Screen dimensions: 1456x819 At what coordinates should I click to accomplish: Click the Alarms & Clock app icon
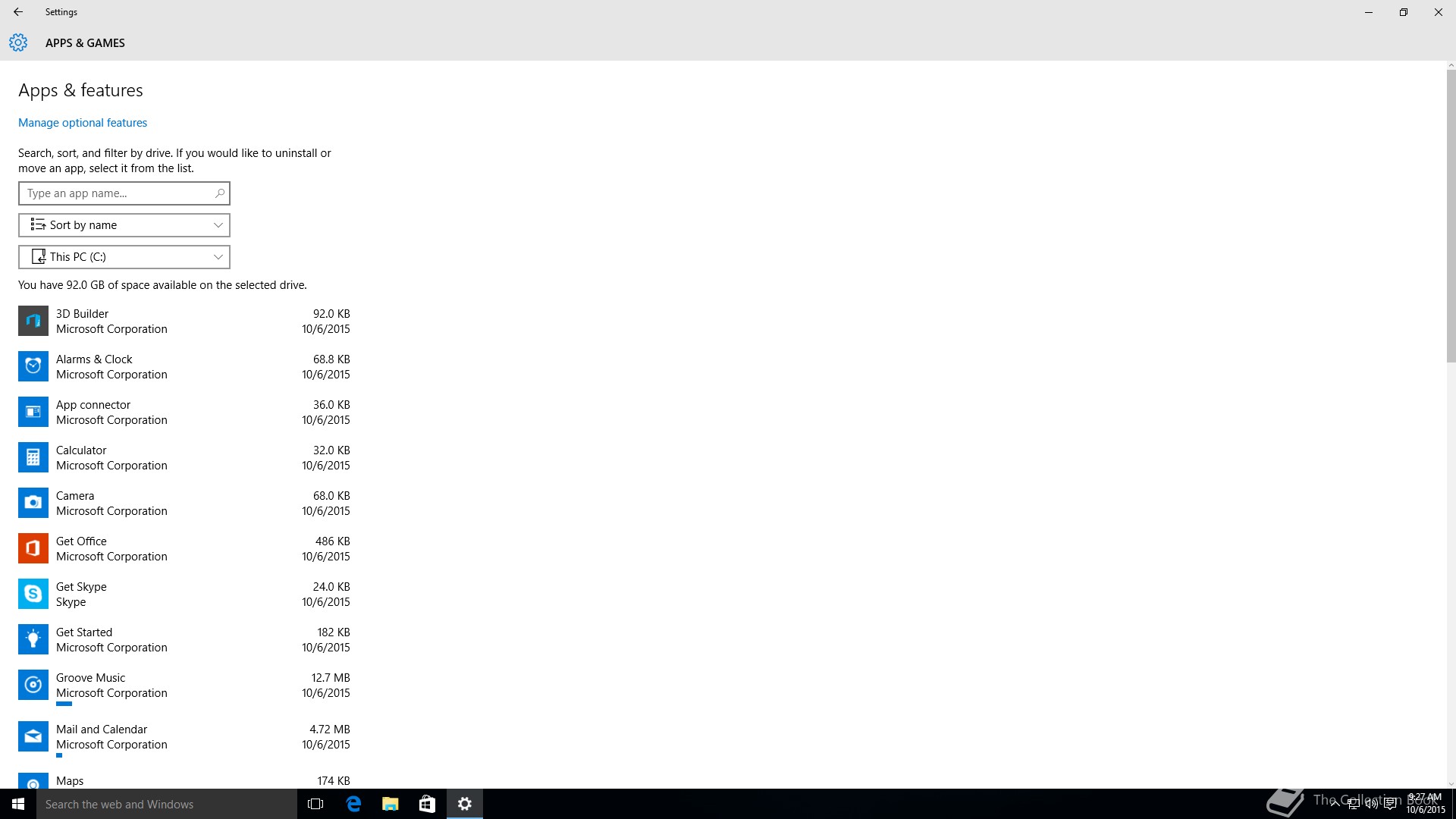click(x=33, y=366)
